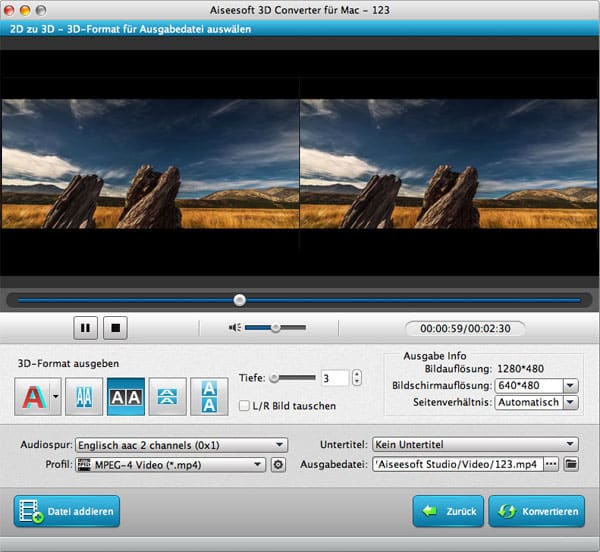The height and width of the screenshot is (552, 600).
Task: Open the Anaglyph type dropdown arrow
Action: (56, 397)
